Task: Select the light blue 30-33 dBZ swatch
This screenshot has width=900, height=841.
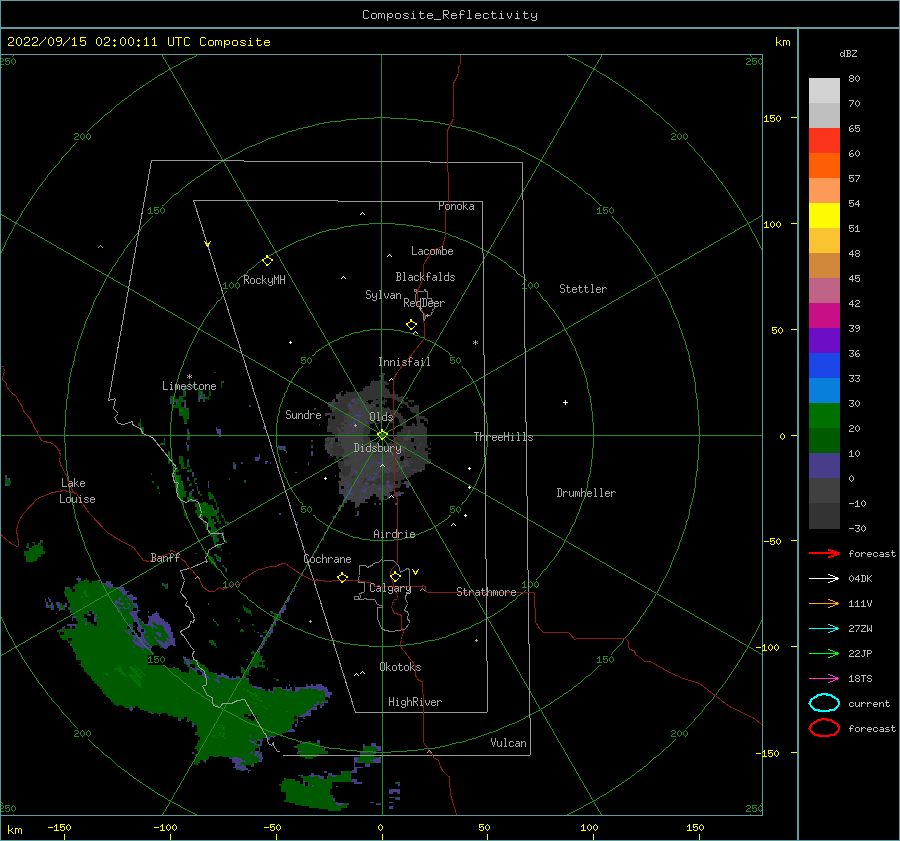Action: coord(824,391)
